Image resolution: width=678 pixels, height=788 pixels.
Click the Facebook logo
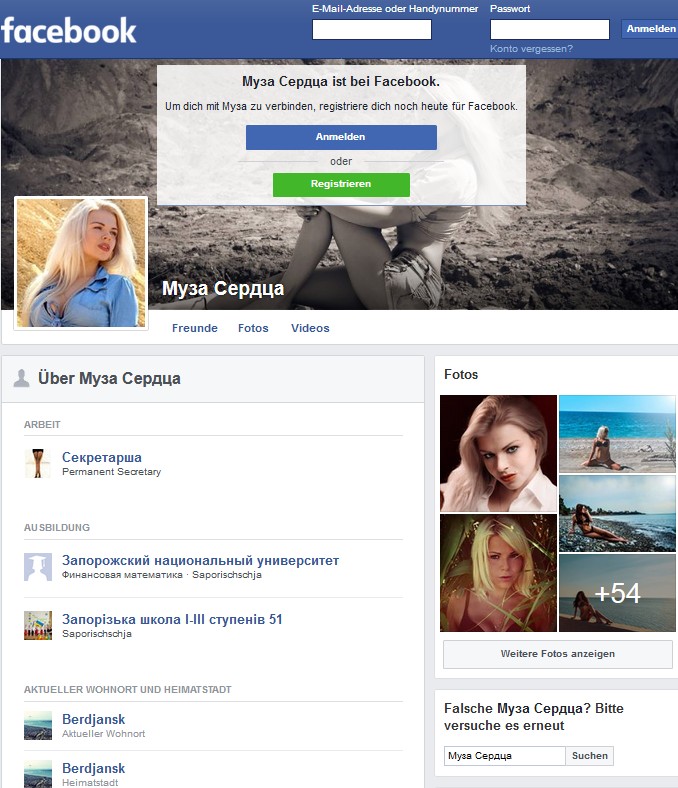point(69,31)
